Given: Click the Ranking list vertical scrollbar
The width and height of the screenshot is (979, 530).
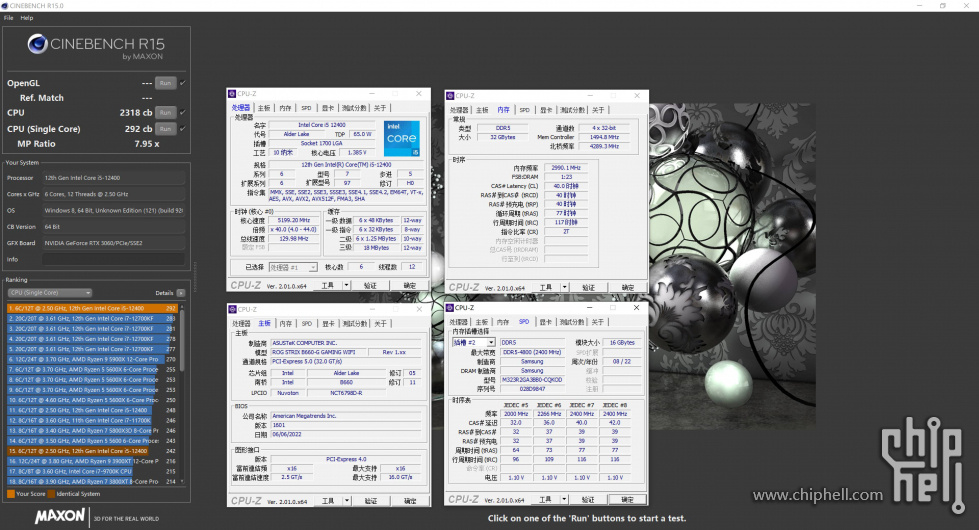Looking at the screenshot, I should coord(182,395).
